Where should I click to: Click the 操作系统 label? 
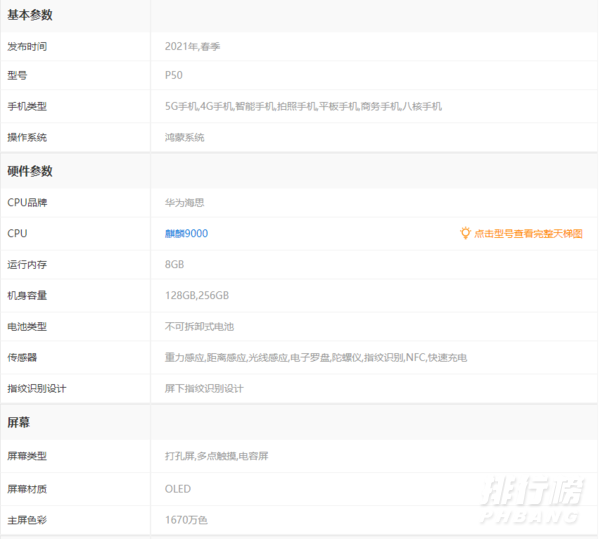click(27, 137)
